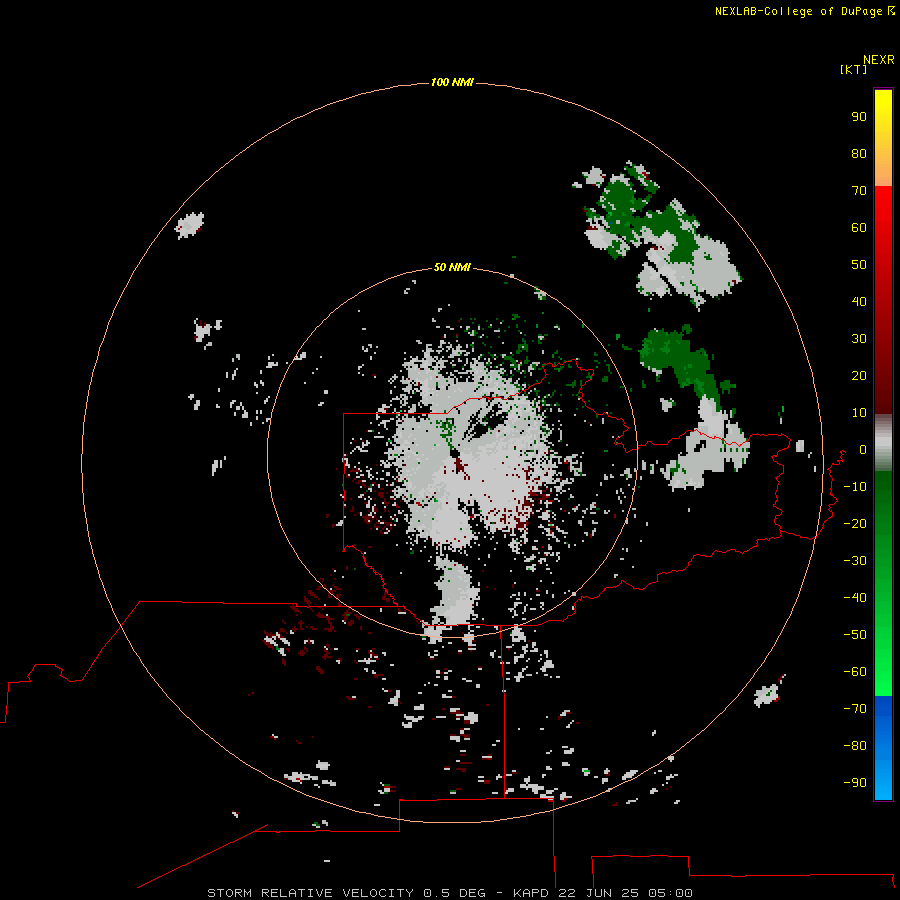The width and height of the screenshot is (900, 900).
Task: Click the 20 value on the velocity scale
Action: (859, 375)
